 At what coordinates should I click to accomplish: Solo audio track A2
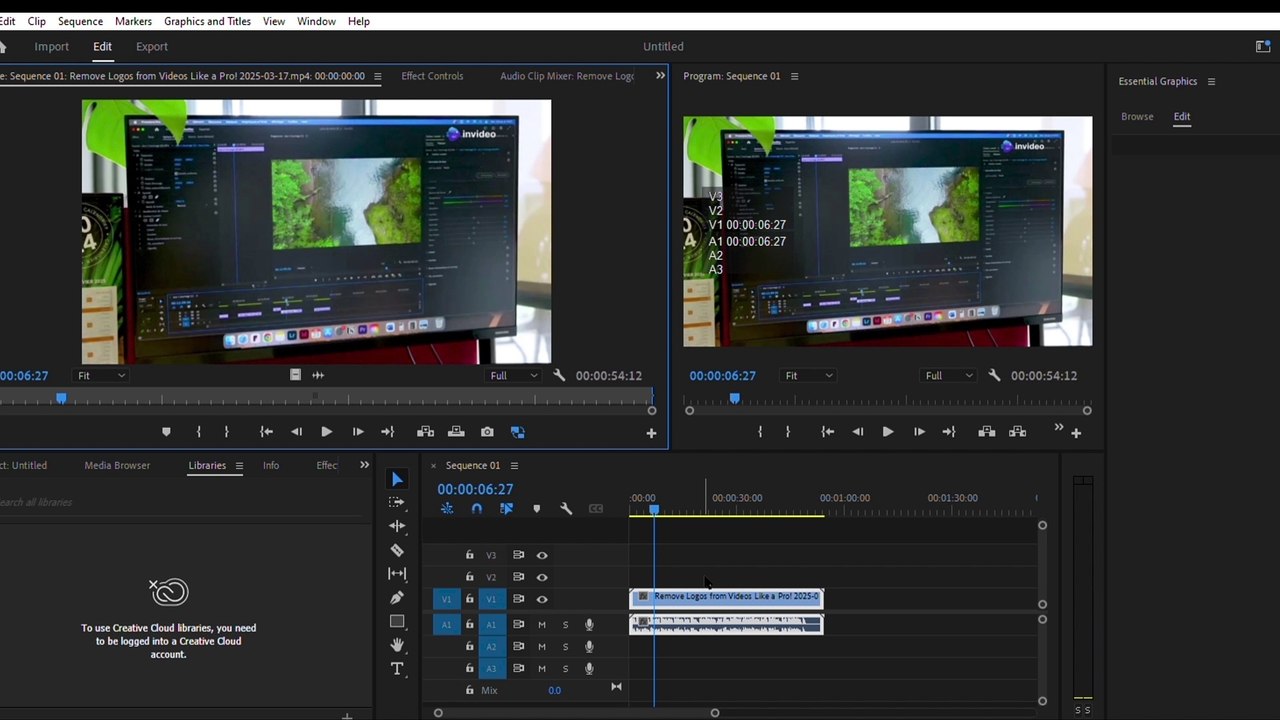[565, 647]
